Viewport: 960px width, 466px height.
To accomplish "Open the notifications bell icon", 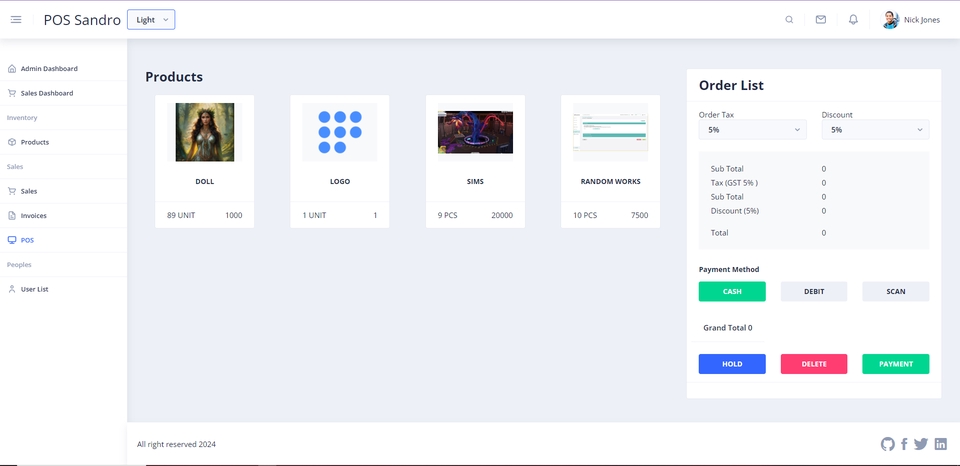I will 853,20.
